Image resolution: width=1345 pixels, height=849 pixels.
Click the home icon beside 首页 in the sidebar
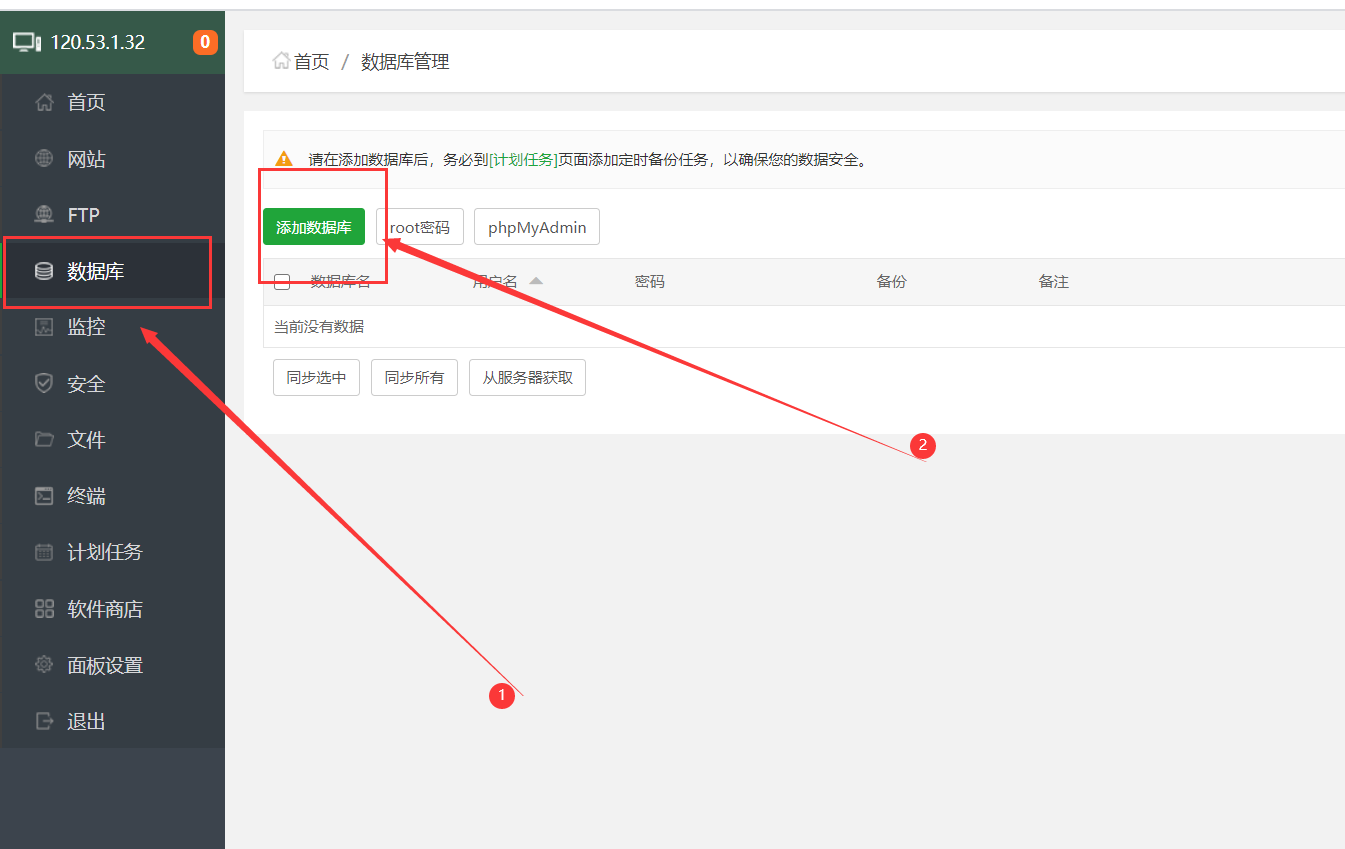point(44,102)
